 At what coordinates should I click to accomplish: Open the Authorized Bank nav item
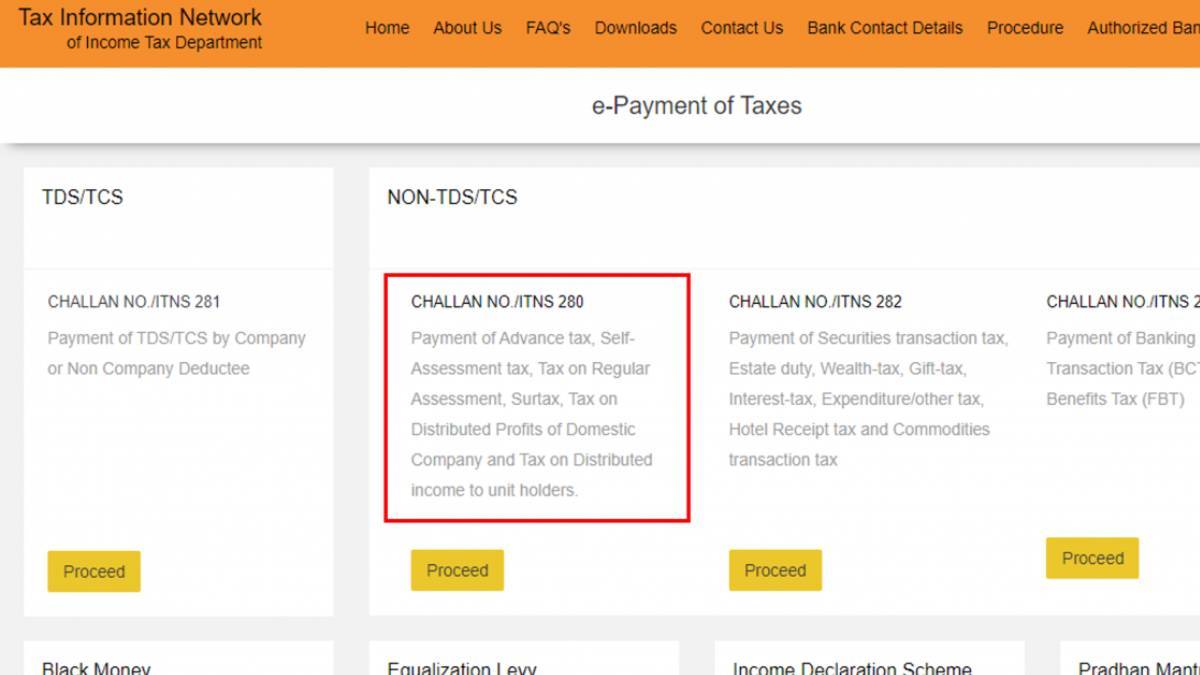[1143, 28]
